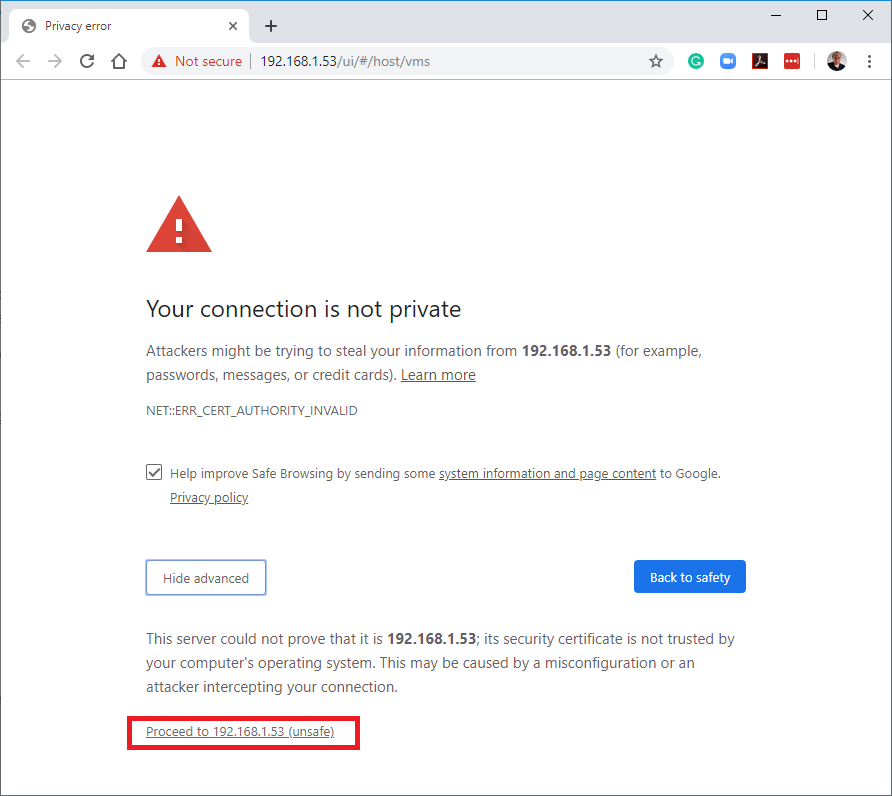The image size is (892, 796).
Task: Open the user profile avatar
Action: [x=836, y=61]
